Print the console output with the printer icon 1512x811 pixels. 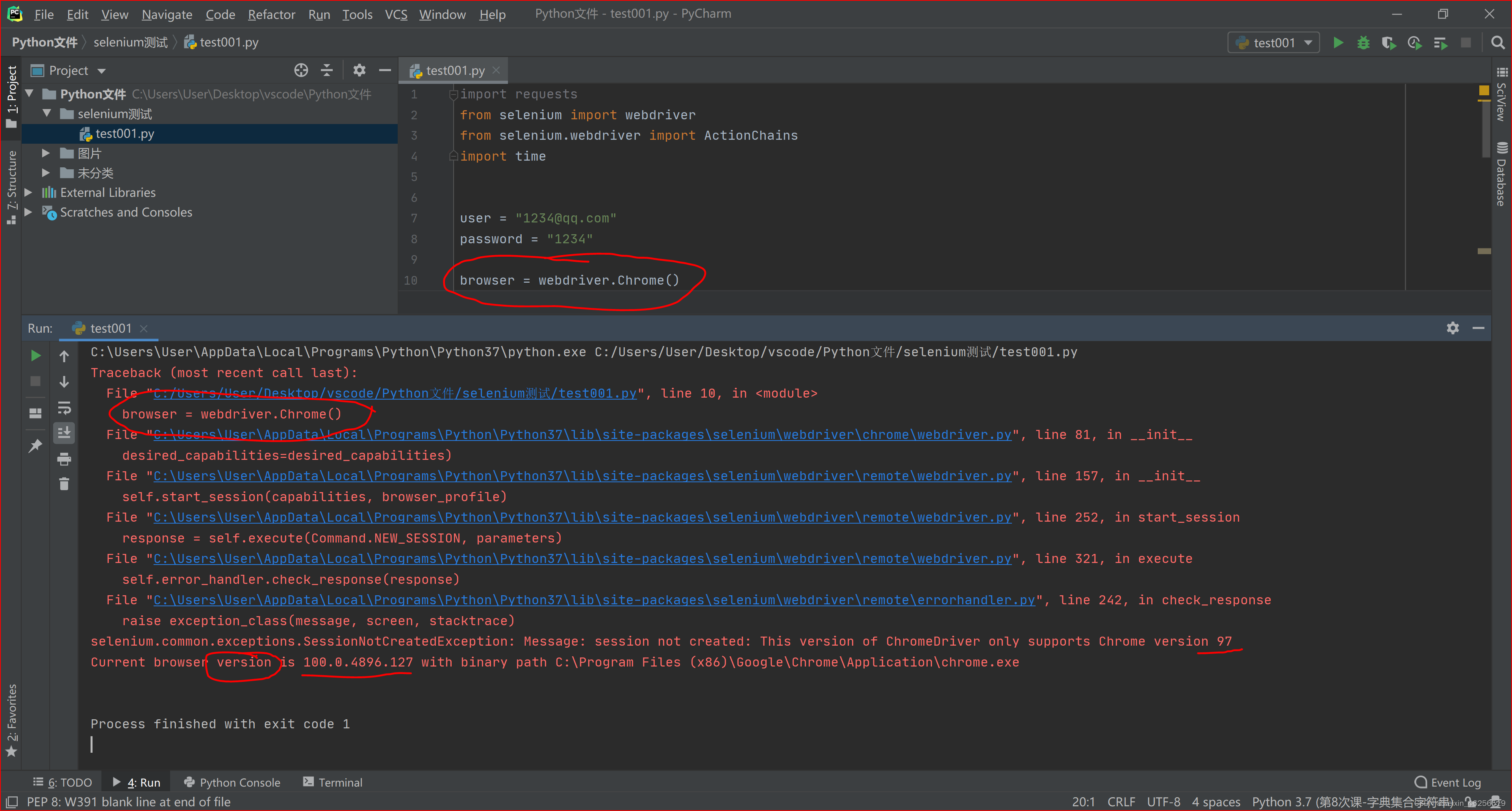64,459
